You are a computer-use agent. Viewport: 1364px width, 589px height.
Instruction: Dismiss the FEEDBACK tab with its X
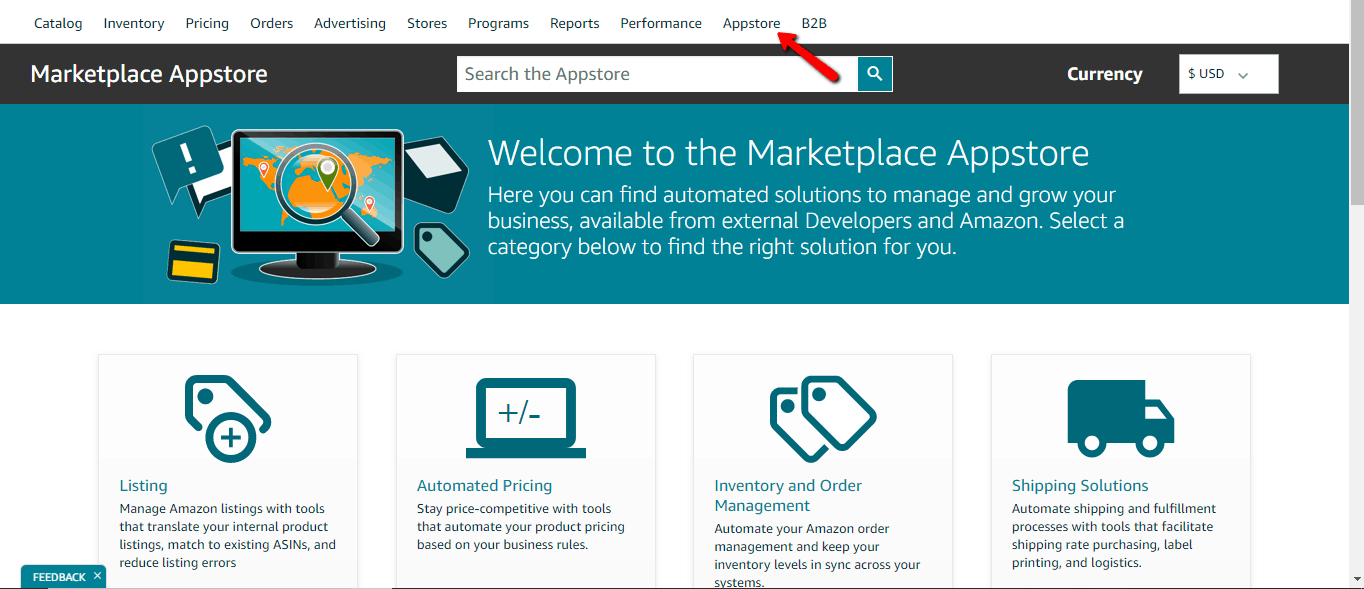96,576
